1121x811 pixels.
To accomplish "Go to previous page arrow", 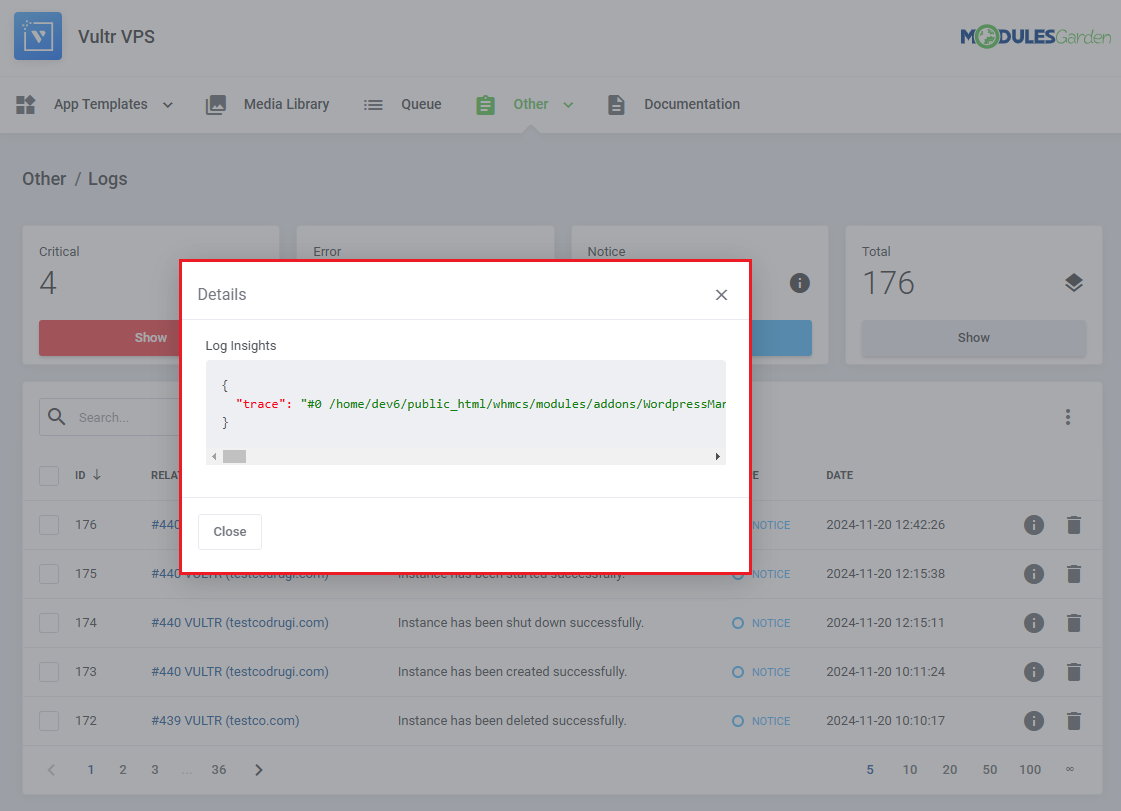I will [51, 770].
